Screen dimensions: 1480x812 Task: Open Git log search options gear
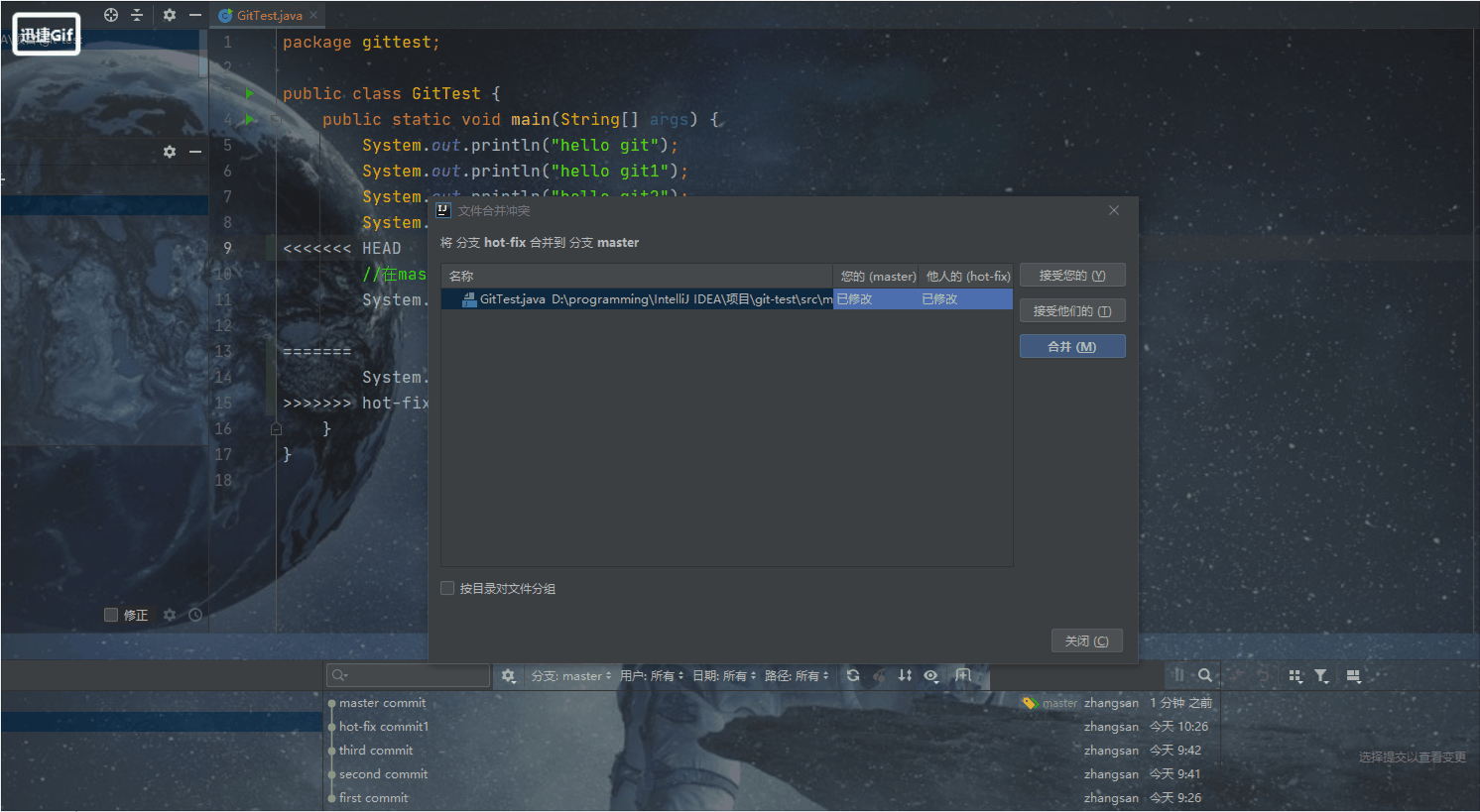[508, 675]
